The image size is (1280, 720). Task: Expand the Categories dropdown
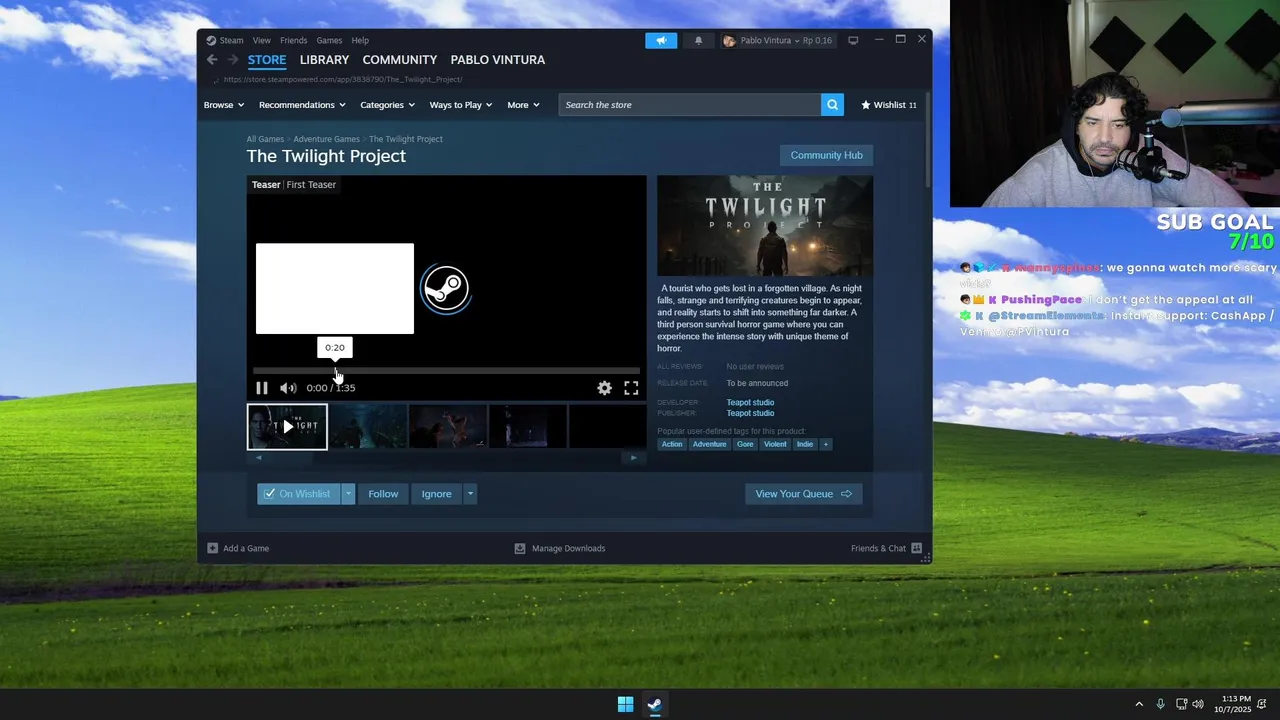click(388, 105)
